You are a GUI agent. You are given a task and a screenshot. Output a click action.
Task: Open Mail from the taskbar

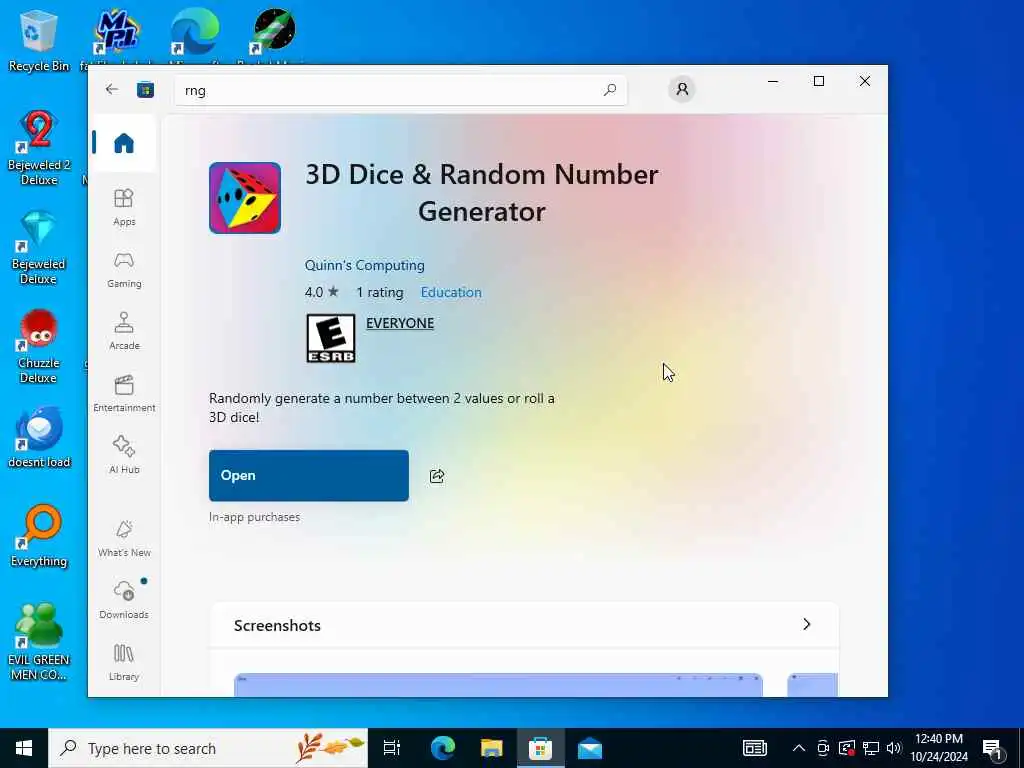[590, 748]
